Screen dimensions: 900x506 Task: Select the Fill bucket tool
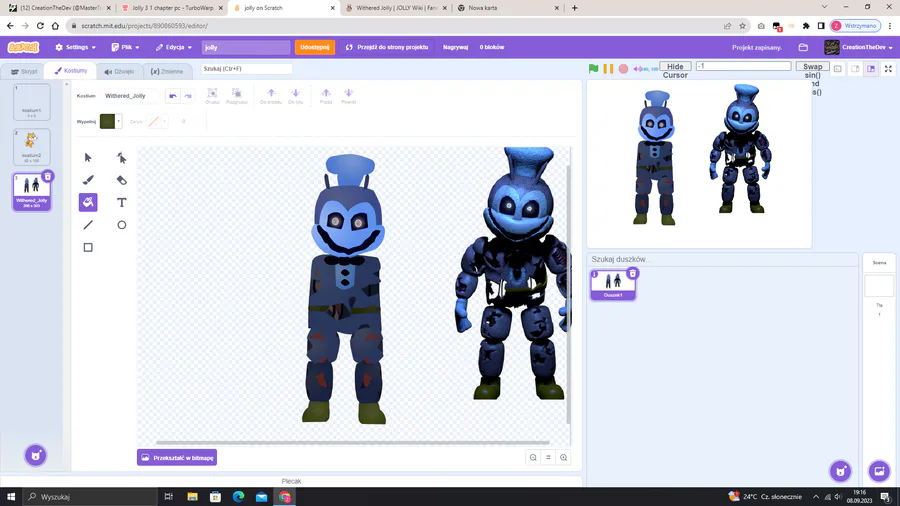click(x=88, y=202)
